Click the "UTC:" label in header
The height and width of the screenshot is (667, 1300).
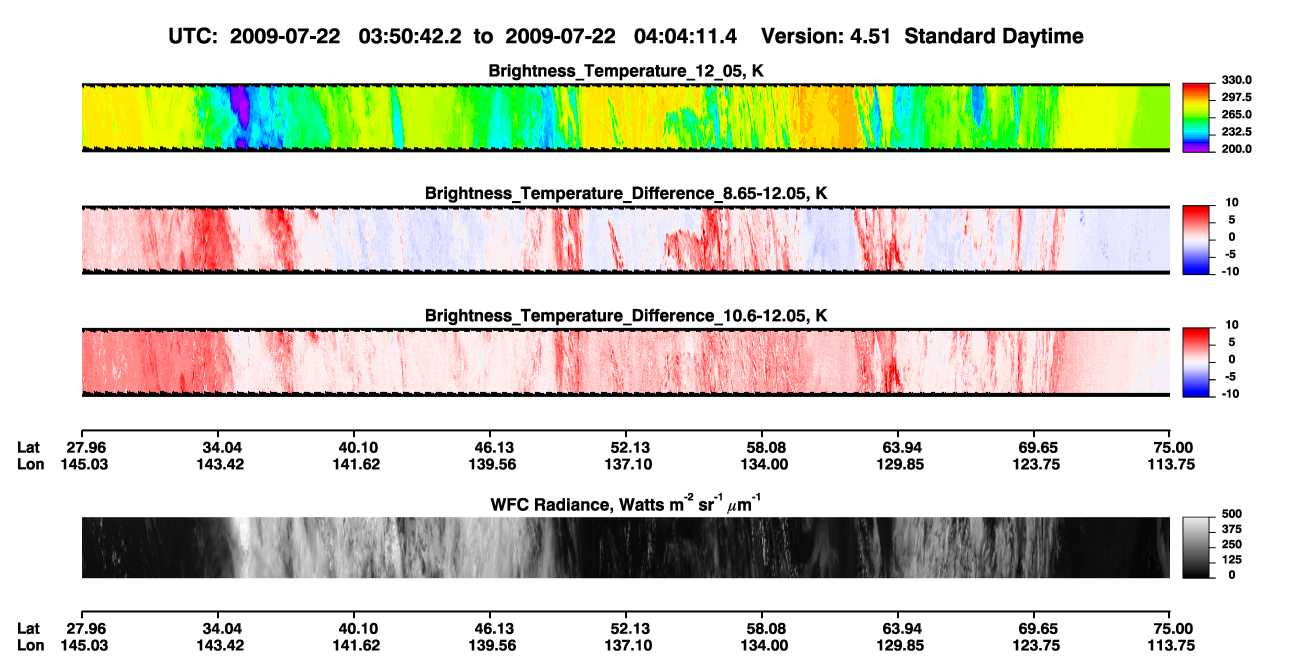click(192, 37)
